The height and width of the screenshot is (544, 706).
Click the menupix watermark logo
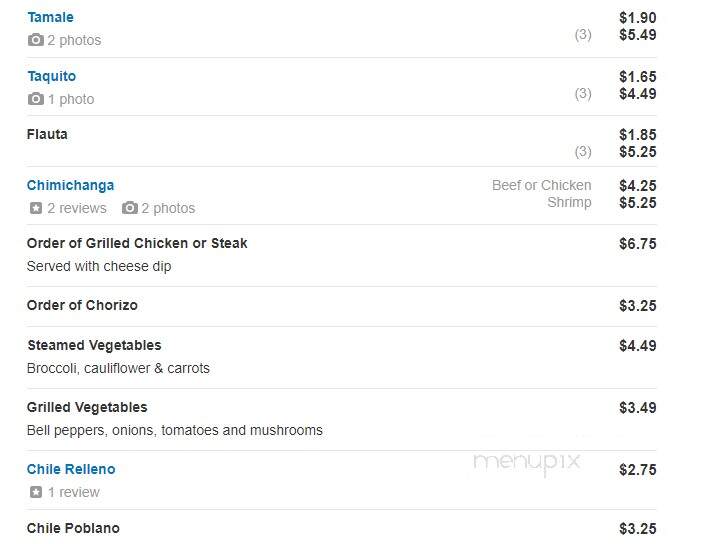[x=526, y=463]
